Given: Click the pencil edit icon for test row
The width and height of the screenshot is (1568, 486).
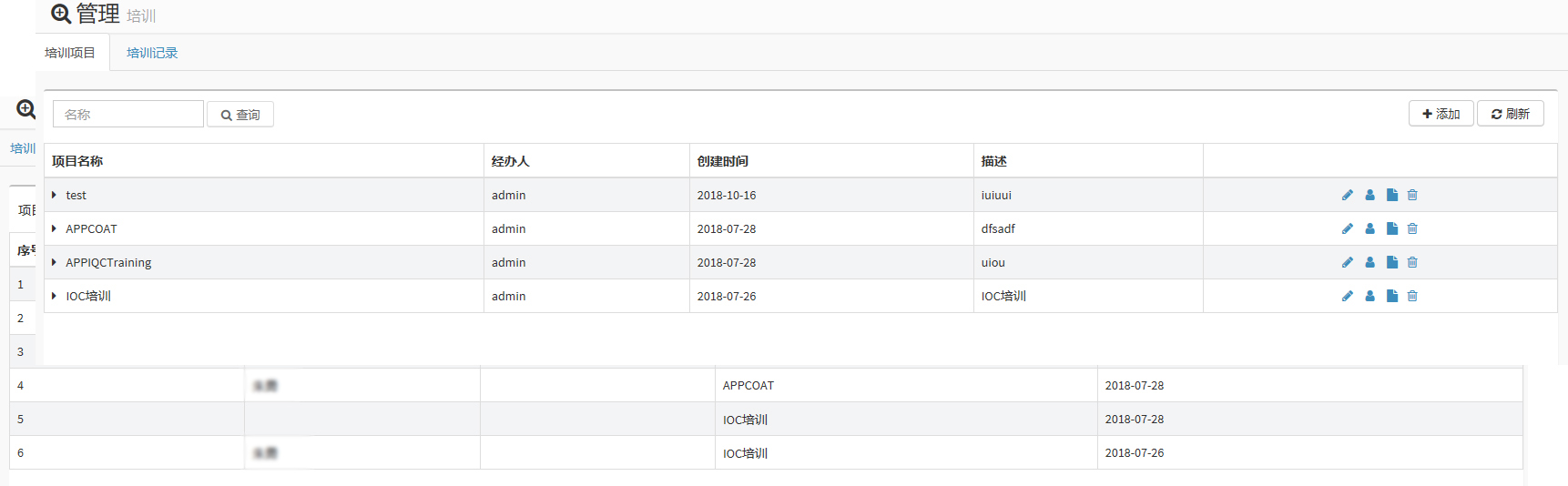Looking at the screenshot, I should [x=1347, y=195].
